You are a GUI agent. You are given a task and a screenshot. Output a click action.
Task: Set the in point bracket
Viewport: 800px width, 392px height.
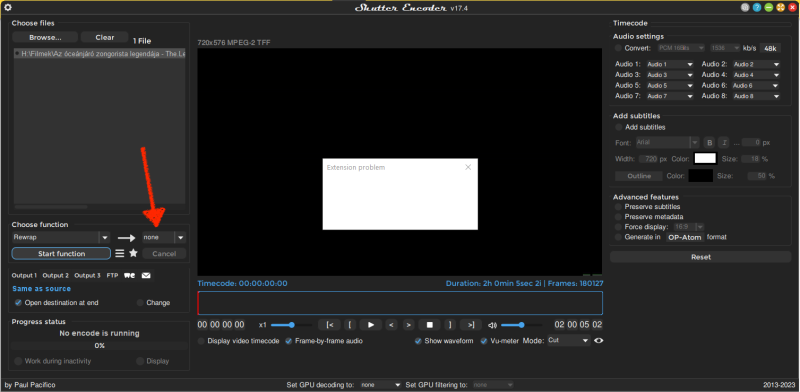[349, 325]
